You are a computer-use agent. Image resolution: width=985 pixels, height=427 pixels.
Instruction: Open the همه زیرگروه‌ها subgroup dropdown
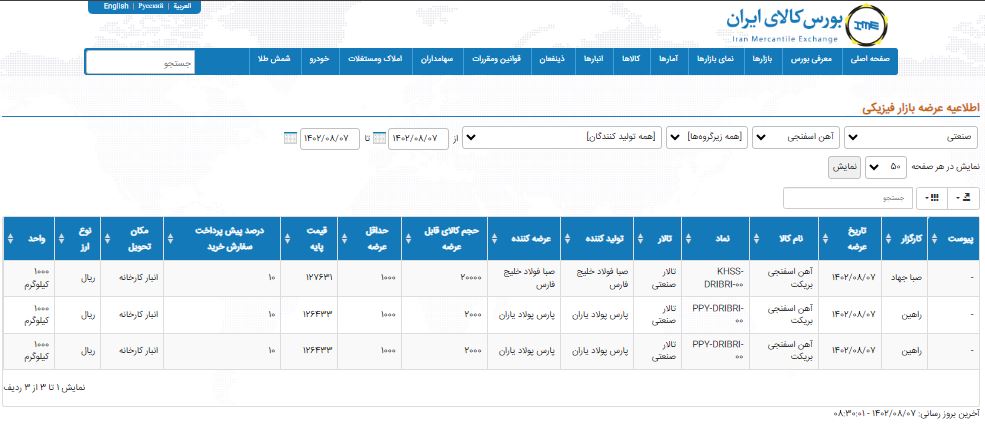click(707, 138)
